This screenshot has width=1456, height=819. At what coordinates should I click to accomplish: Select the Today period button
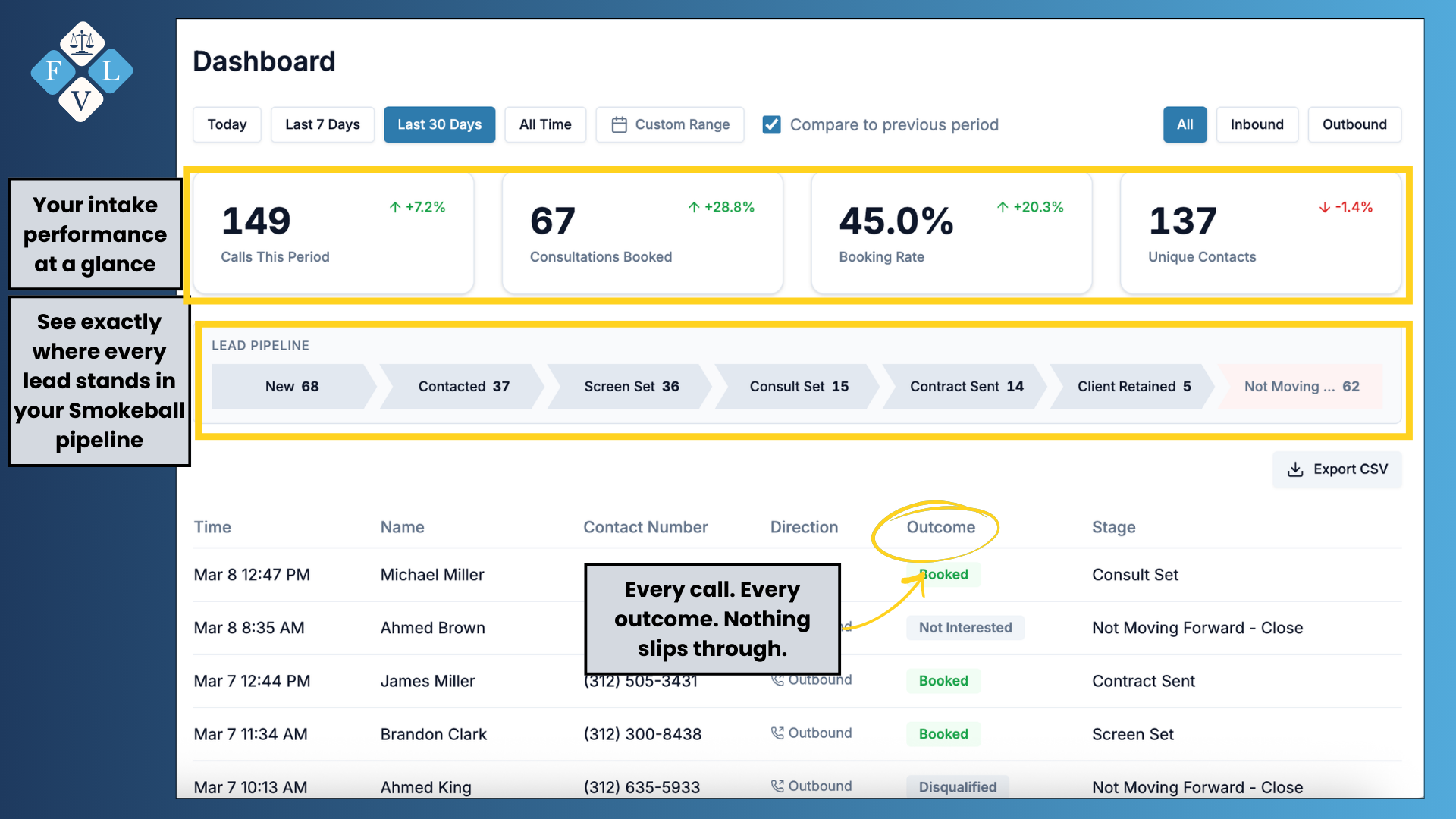point(227,124)
